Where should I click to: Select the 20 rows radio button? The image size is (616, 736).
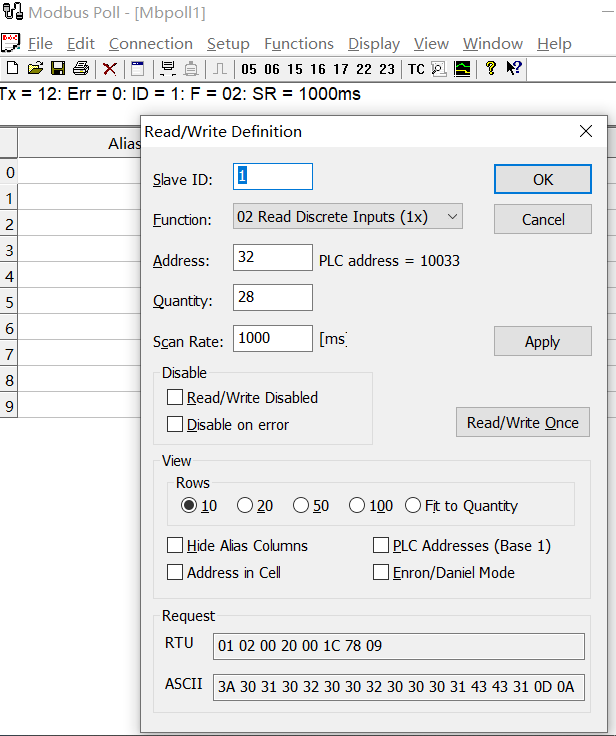pos(245,506)
